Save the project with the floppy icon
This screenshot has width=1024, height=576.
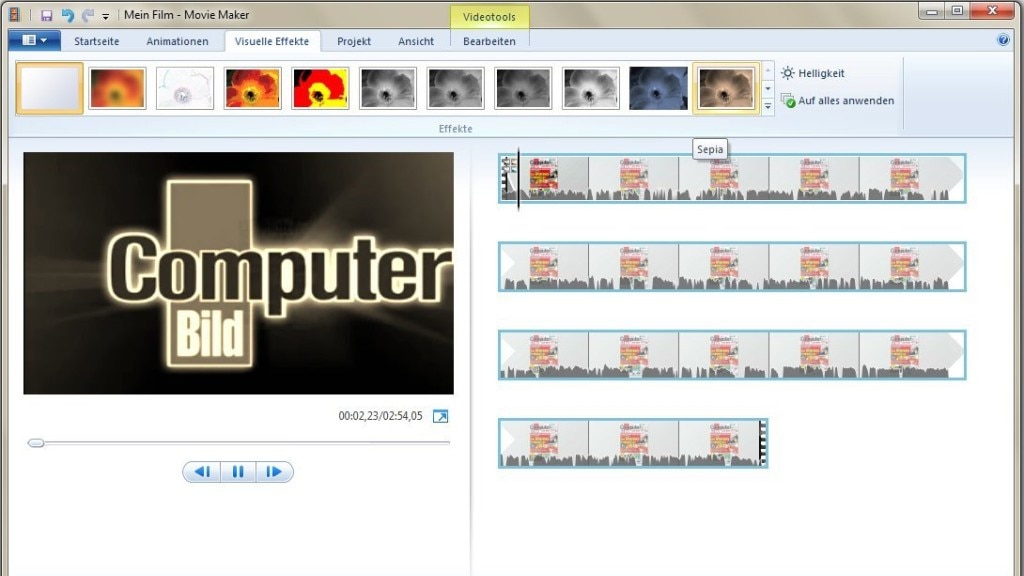pyautogui.click(x=46, y=15)
